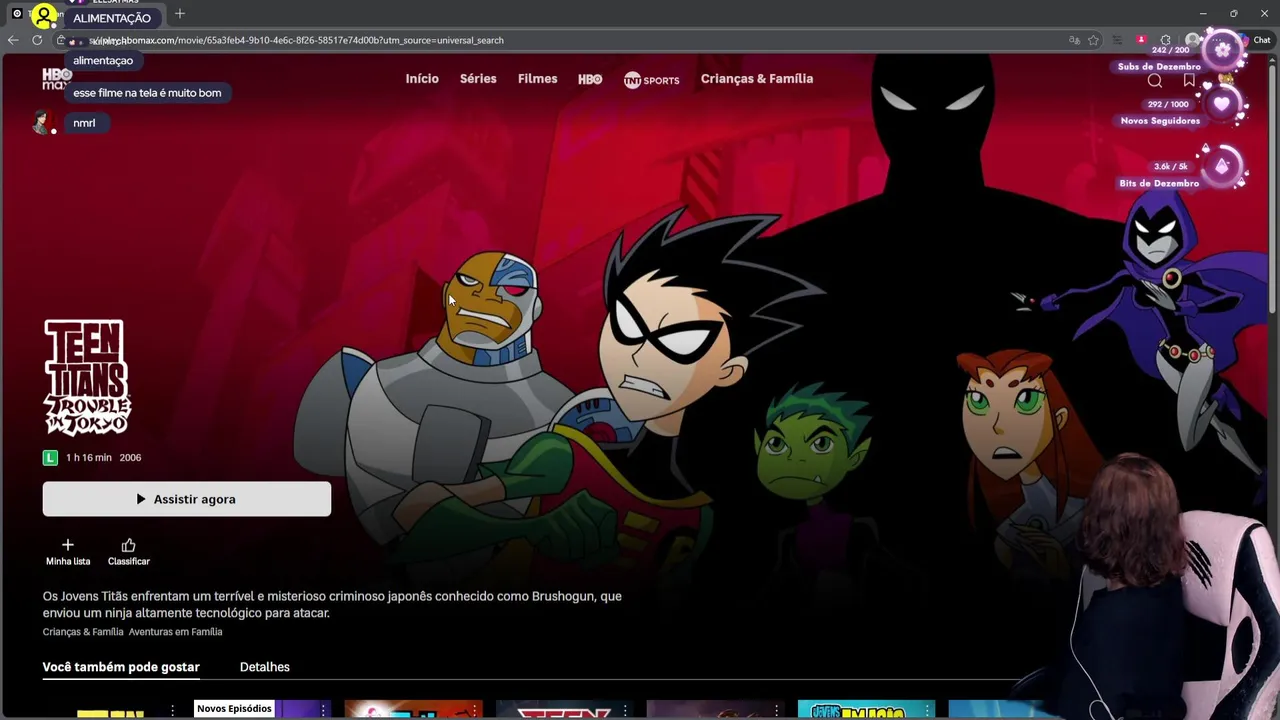
Task: Click the HBO Max logo
Action: 56,78
